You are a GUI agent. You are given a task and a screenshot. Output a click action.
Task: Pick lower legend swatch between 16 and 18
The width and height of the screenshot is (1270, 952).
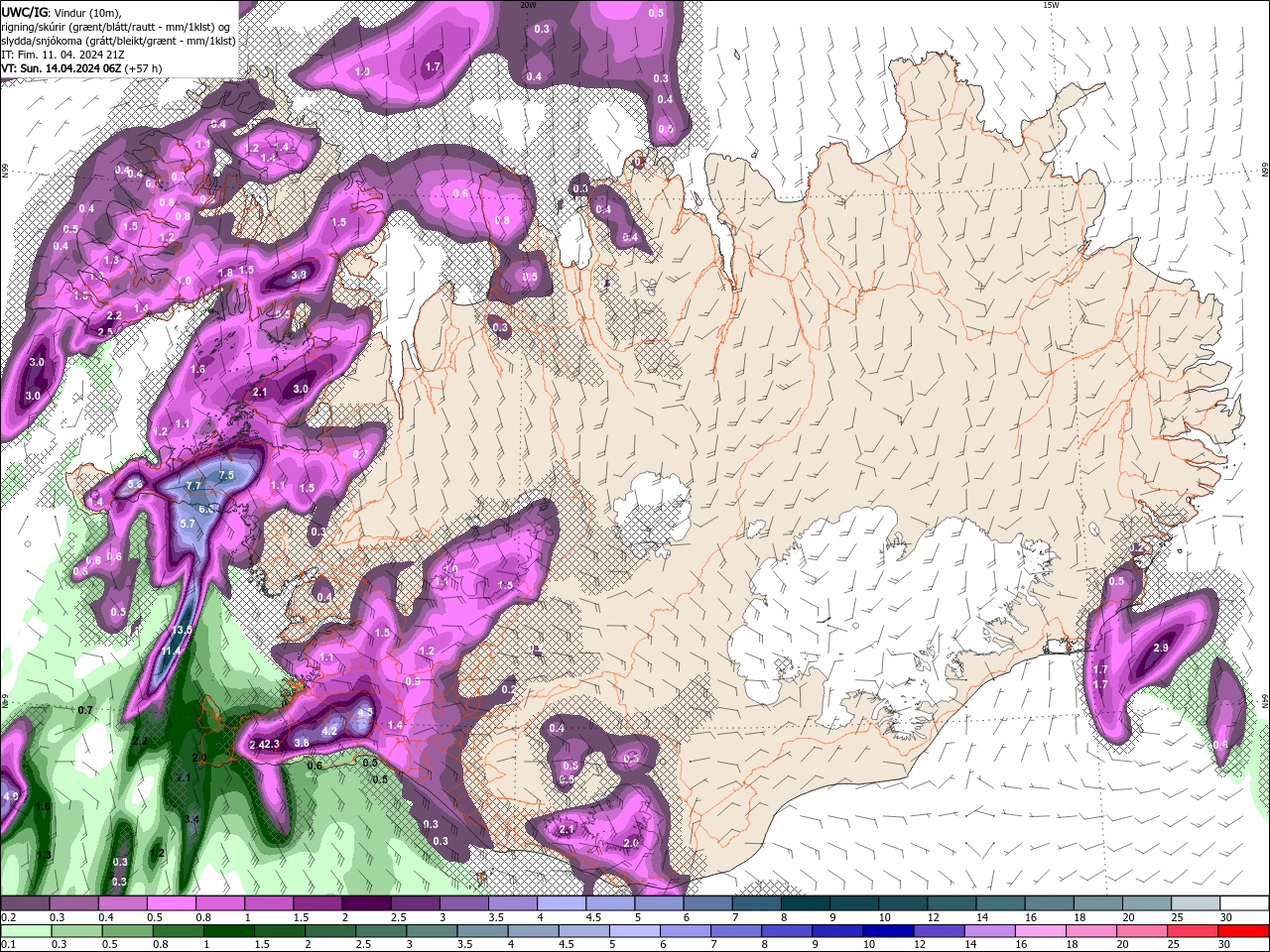pos(1040,931)
